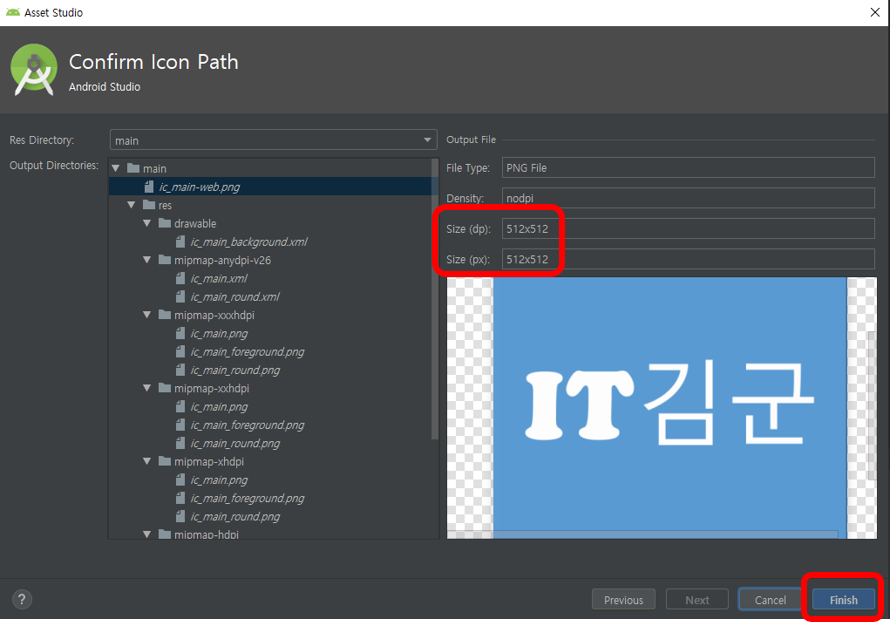Collapse the drawable folder node

coord(147,223)
